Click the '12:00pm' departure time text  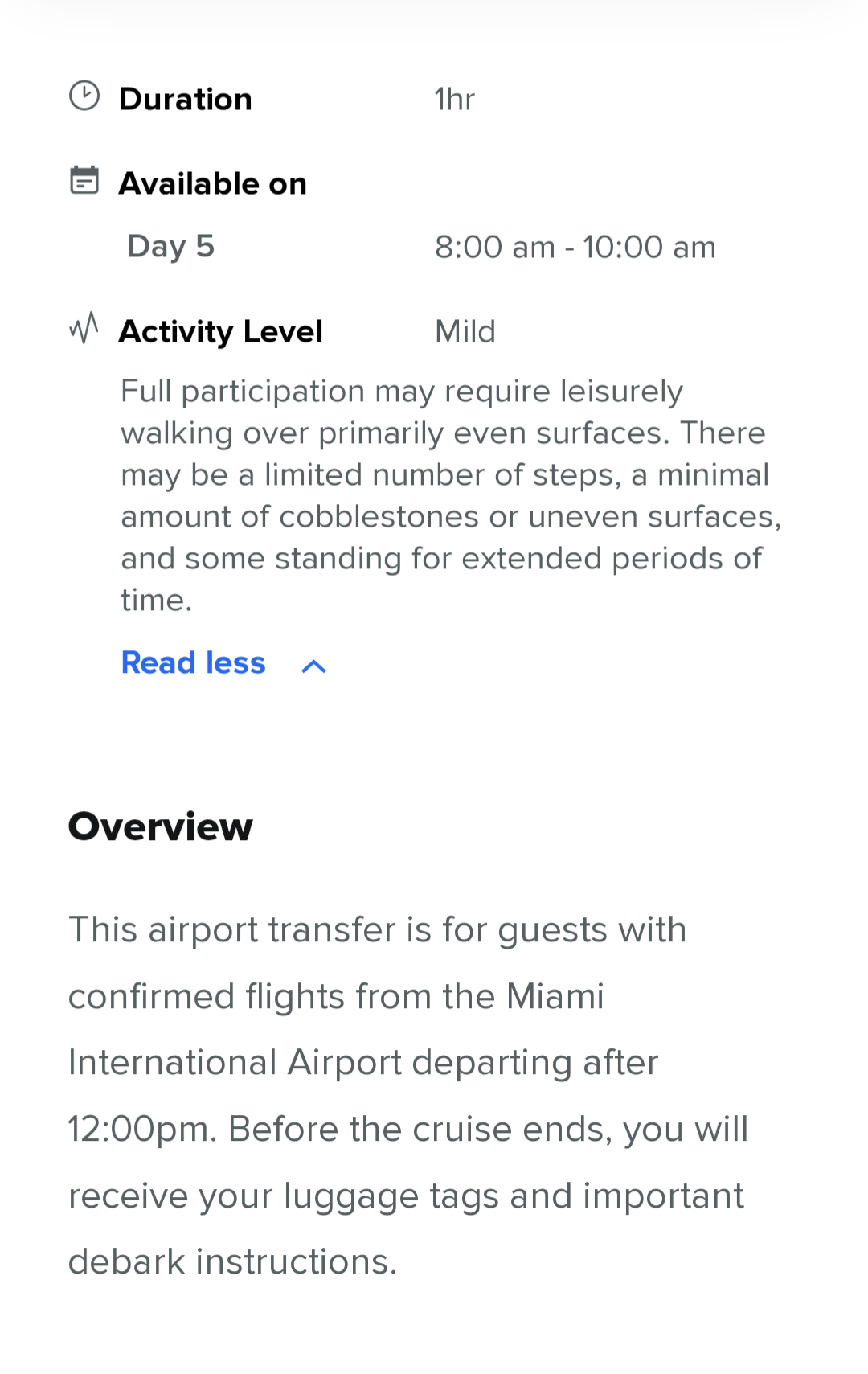click(142, 1129)
